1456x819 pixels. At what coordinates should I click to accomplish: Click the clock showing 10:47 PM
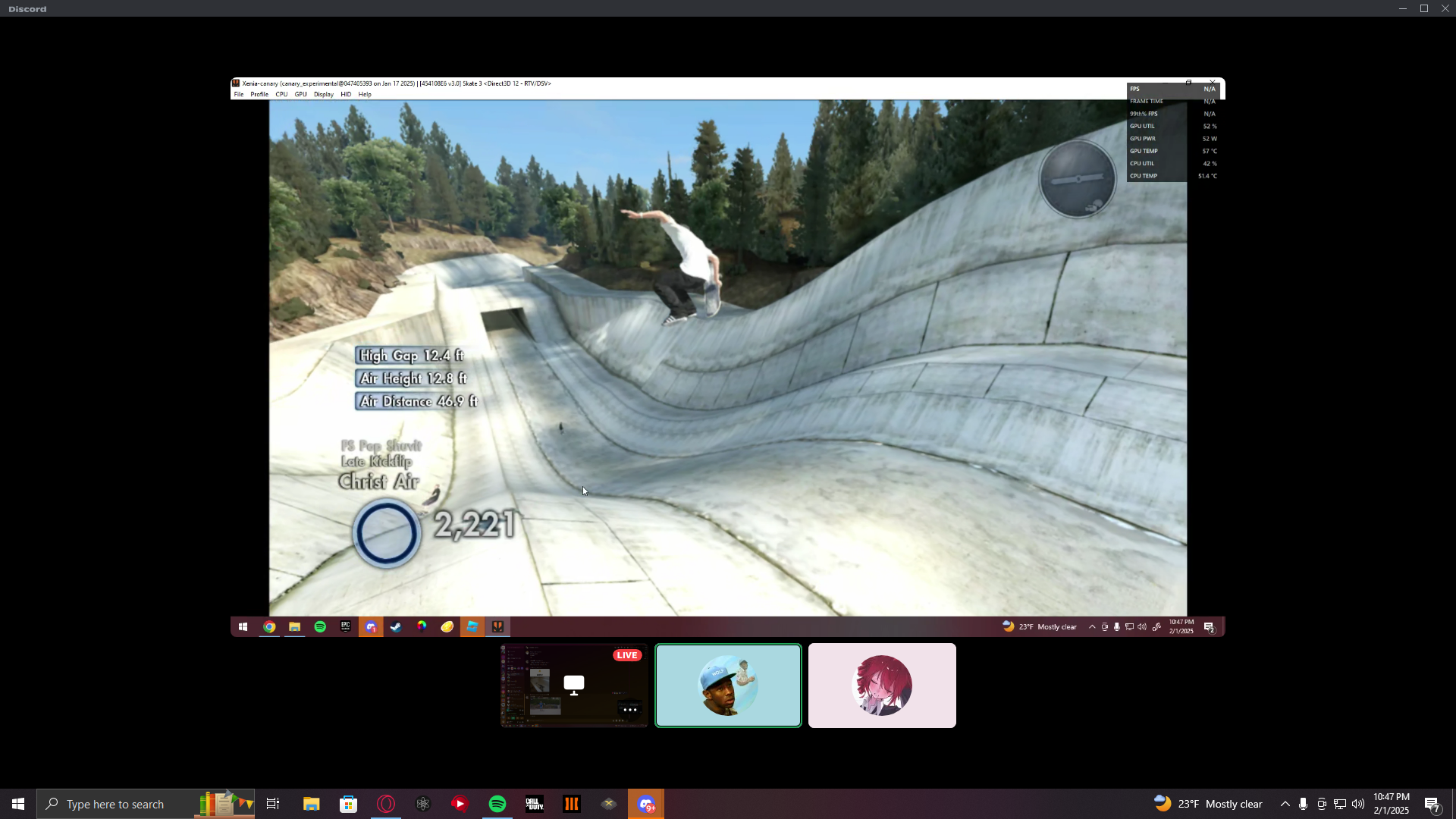(1391, 804)
